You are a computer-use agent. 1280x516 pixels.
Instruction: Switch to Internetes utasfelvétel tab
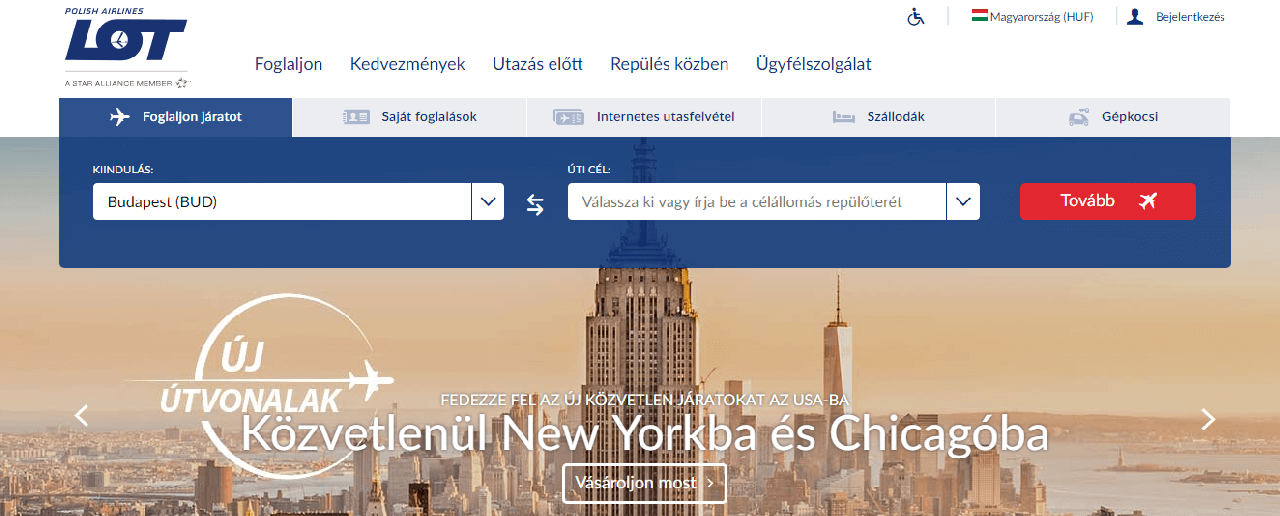644,117
